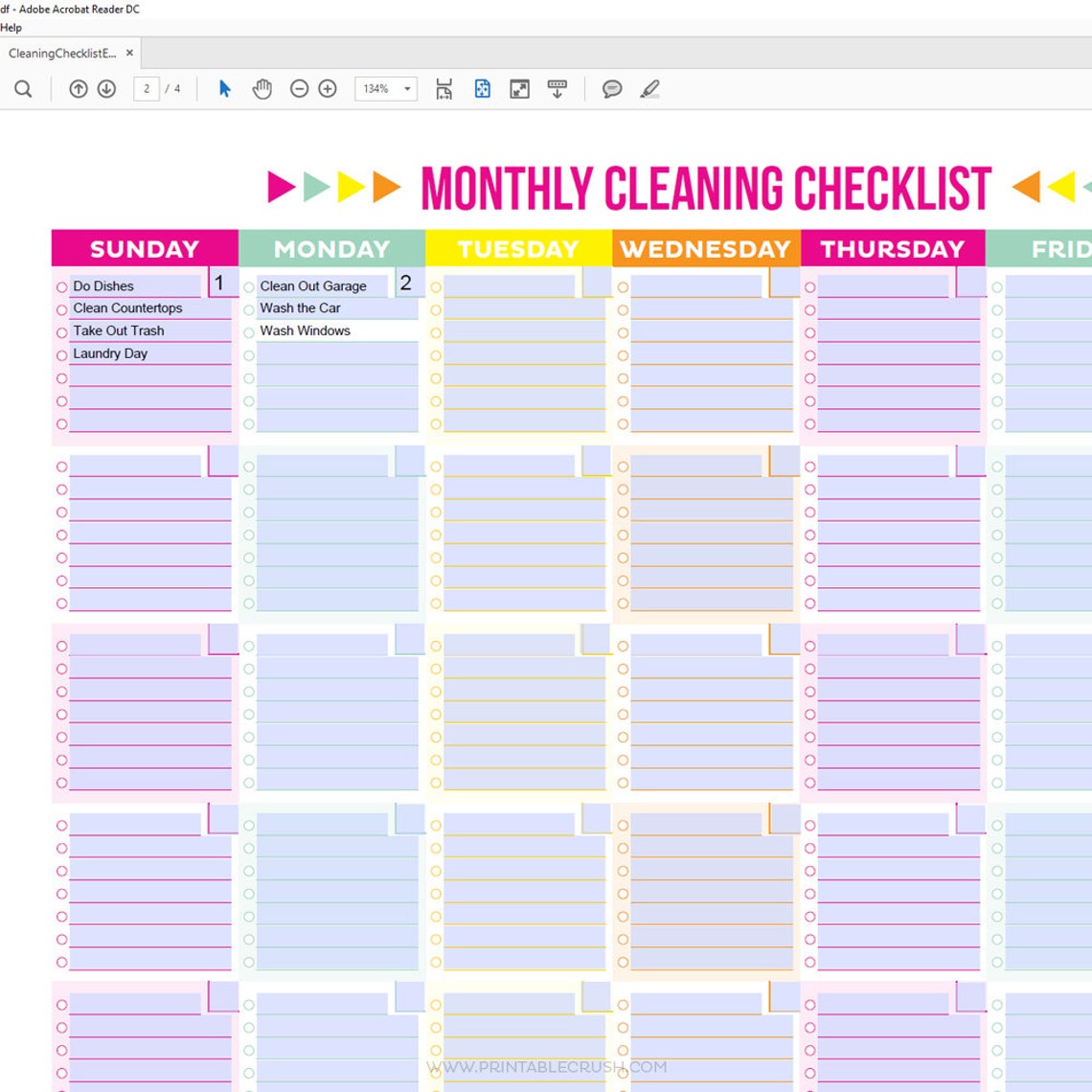Image resolution: width=1092 pixels, height=1092 pixels.
Task: Zoom in using the plus icon
Action: pos(327,88)
